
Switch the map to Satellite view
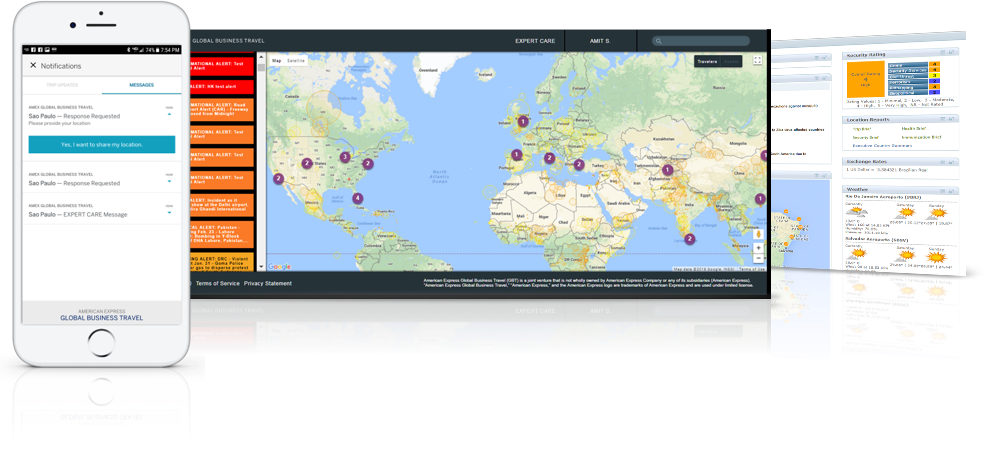click(x=296, y=61)
